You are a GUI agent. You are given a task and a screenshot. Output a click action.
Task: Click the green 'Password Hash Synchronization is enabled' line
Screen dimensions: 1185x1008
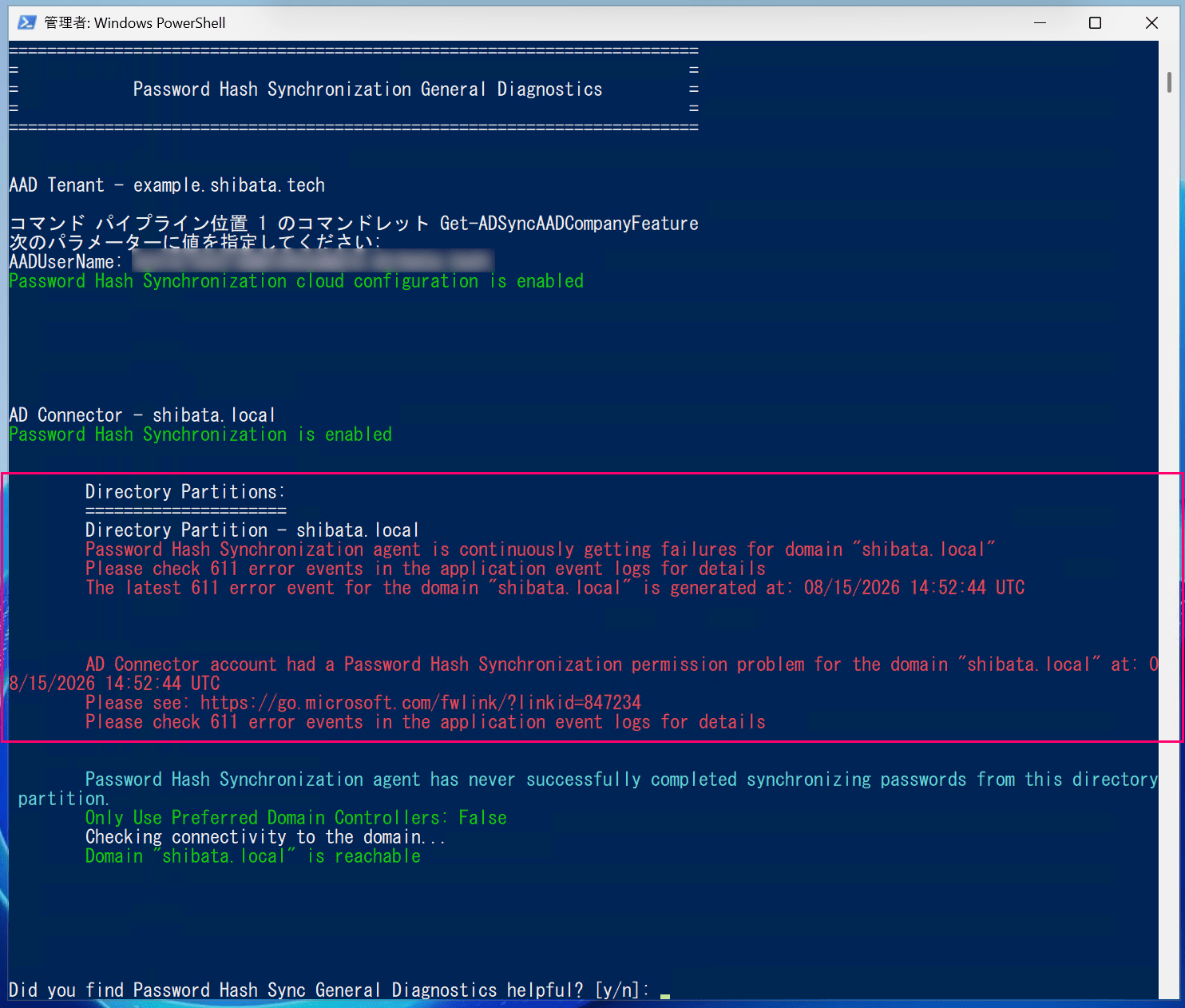point(200,435)
